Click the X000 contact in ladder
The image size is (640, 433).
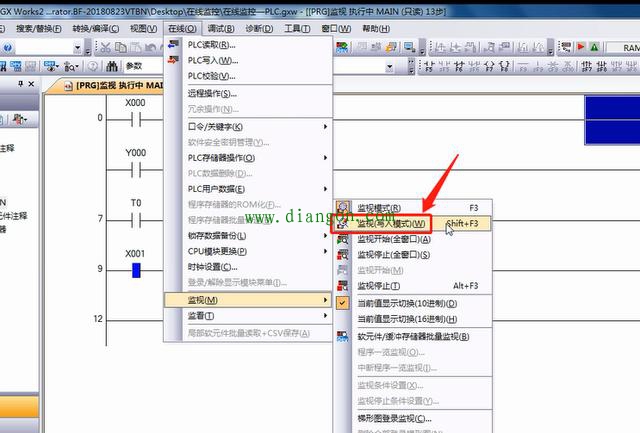136,120
